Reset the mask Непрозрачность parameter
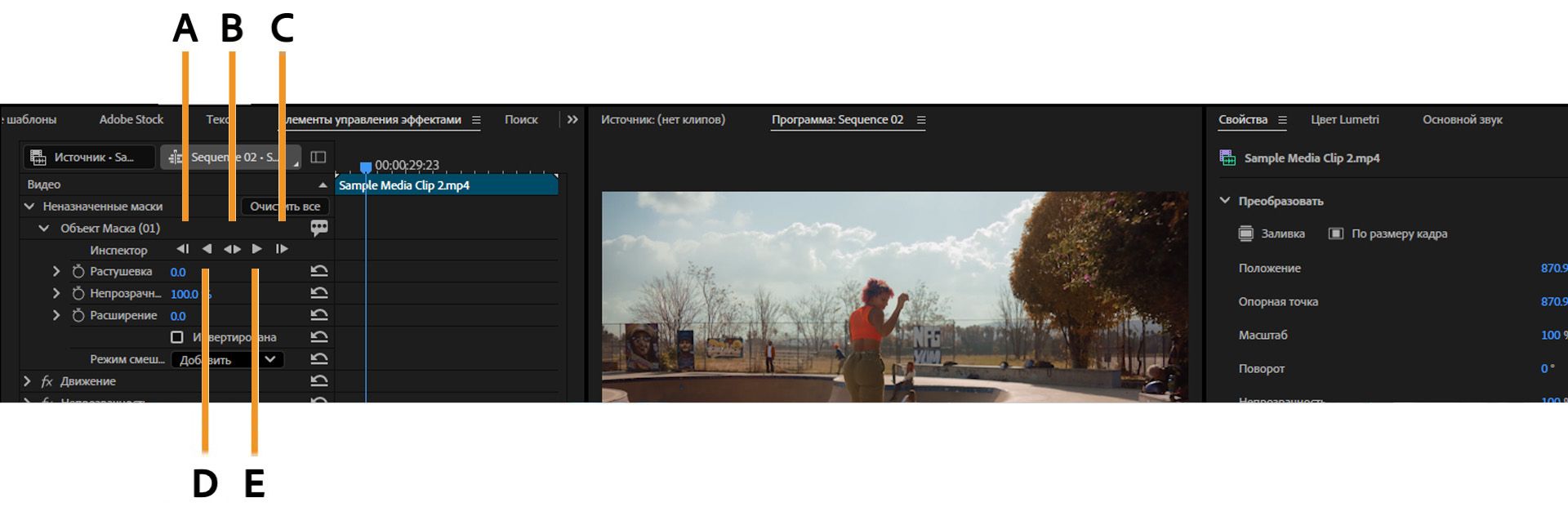 coord(319,293)
